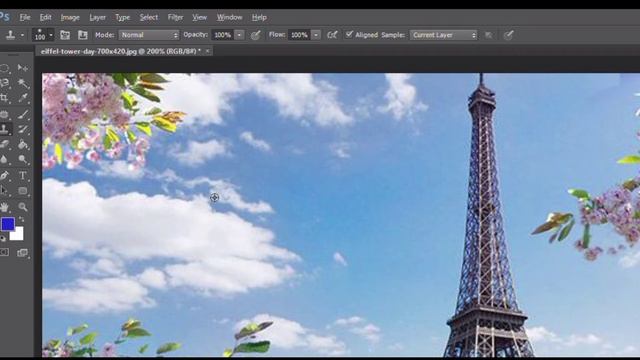Open the Window menu

229,18
